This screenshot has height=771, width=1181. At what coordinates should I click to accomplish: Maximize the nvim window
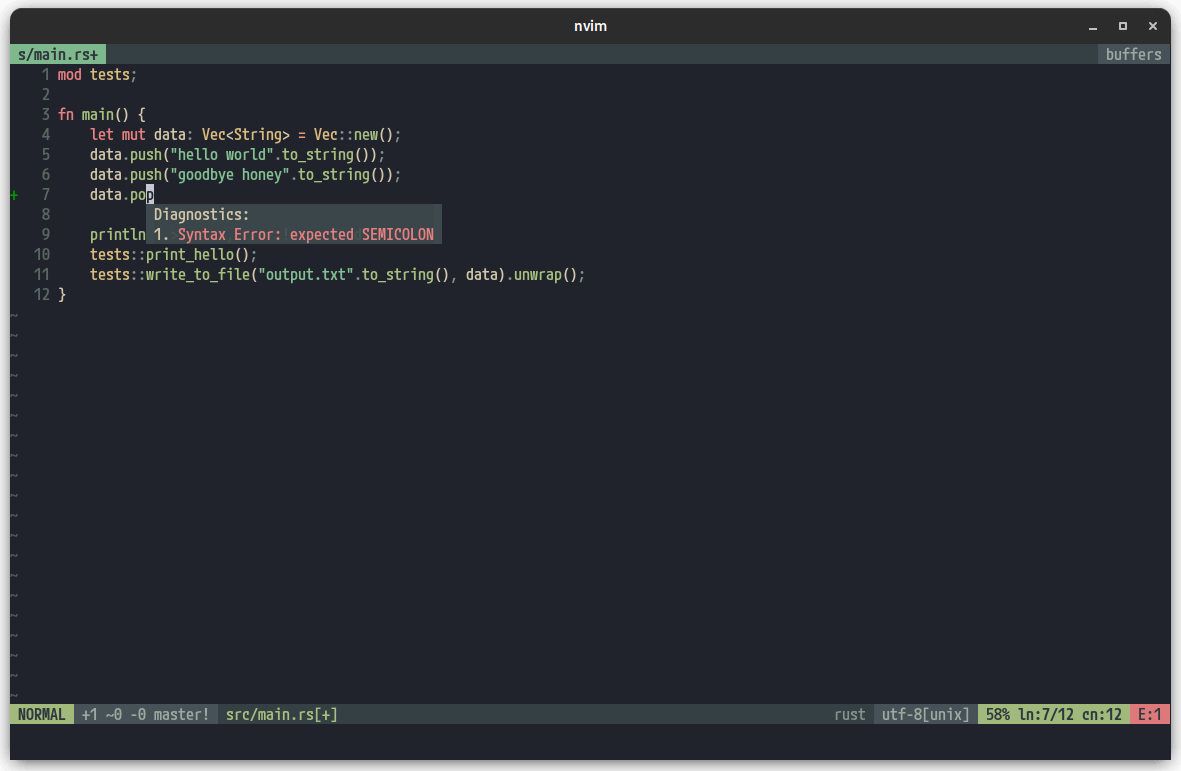click(x=1123, y=26)
